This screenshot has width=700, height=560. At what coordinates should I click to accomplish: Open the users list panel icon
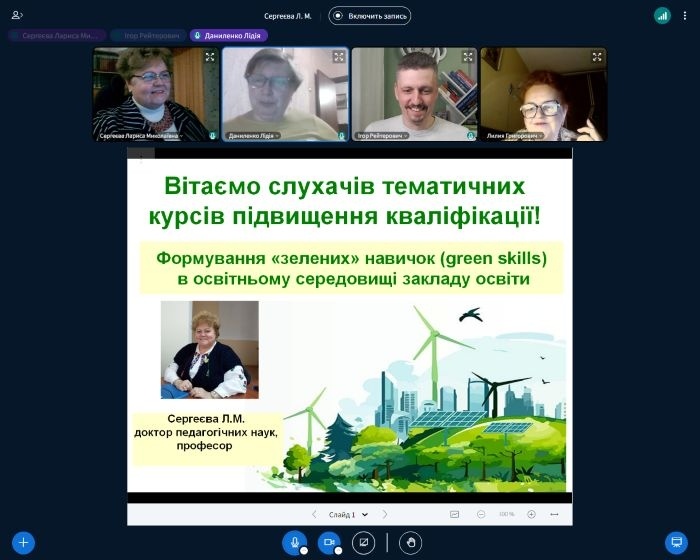17,15
